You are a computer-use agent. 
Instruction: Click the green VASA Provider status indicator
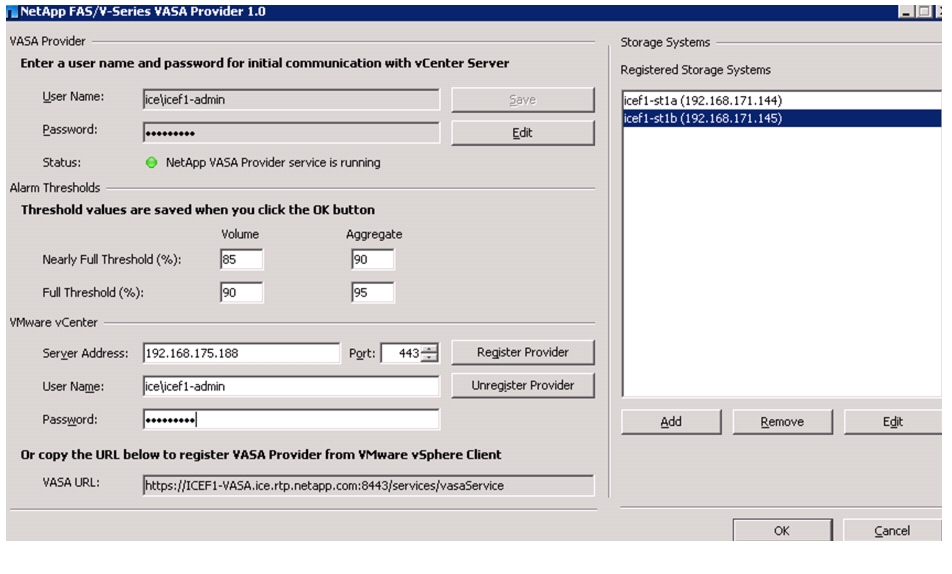151,162
